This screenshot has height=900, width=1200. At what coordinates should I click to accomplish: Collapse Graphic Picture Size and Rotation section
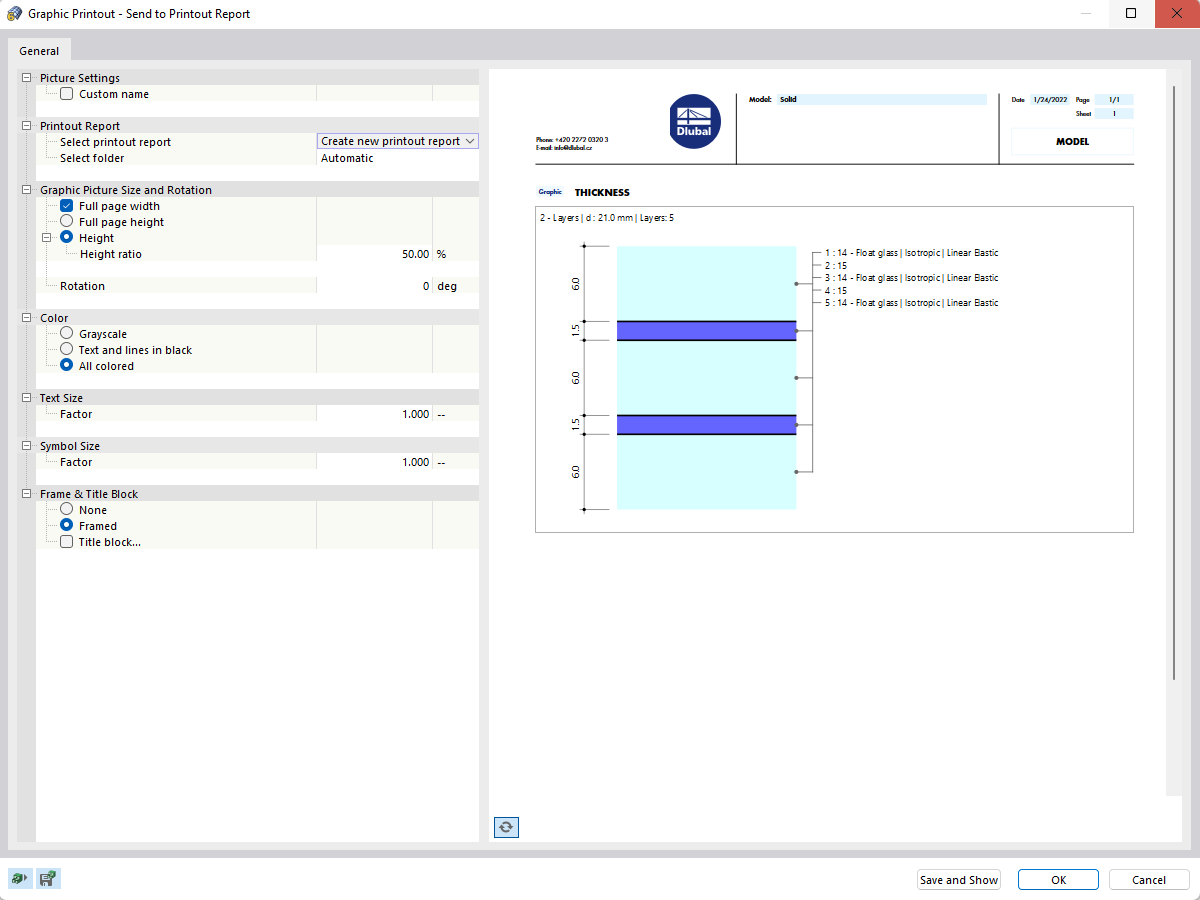tap(26, 190)
